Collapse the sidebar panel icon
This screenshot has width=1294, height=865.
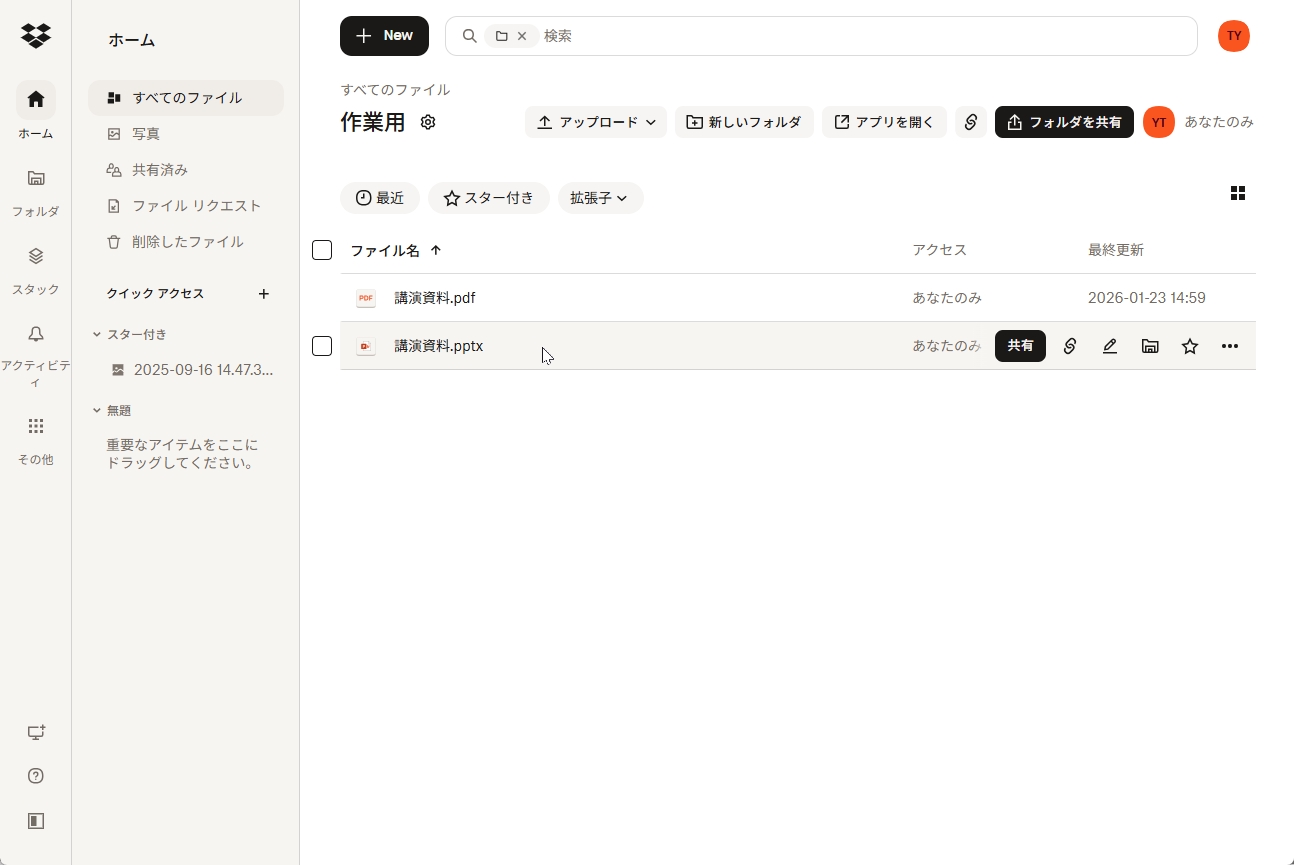[x=36, y=821]
